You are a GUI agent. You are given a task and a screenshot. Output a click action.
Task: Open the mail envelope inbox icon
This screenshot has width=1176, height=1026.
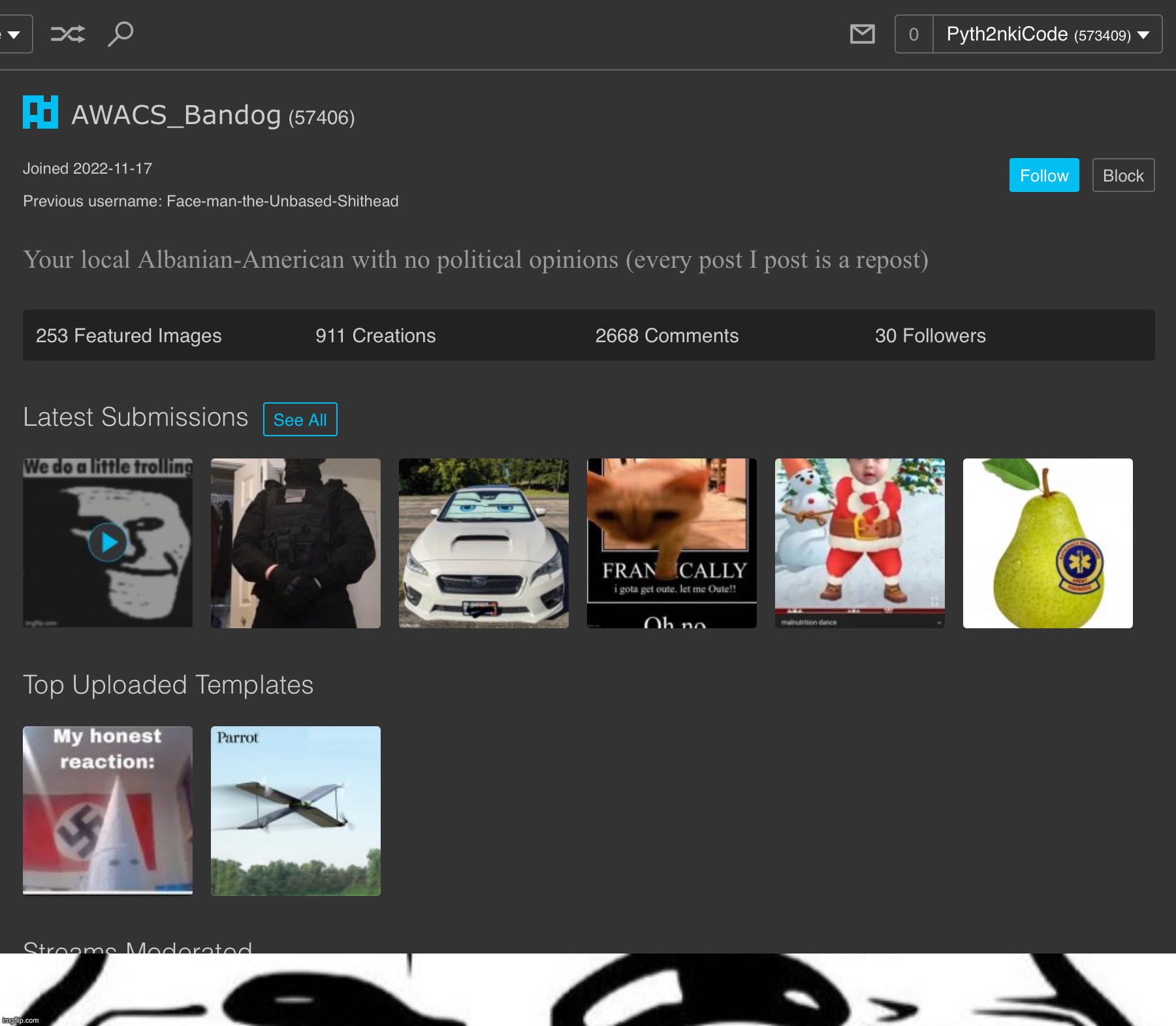click(862, 34)
